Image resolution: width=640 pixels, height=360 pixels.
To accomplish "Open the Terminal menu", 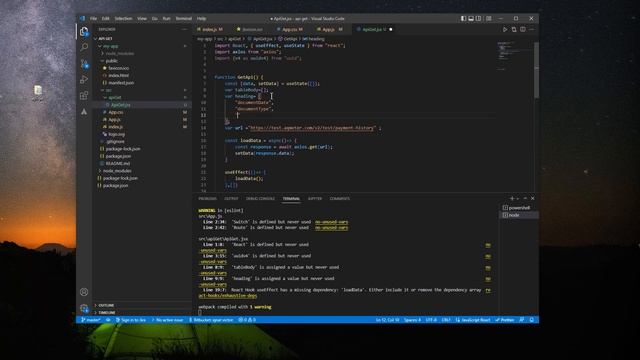I will (x=183, y=18).
